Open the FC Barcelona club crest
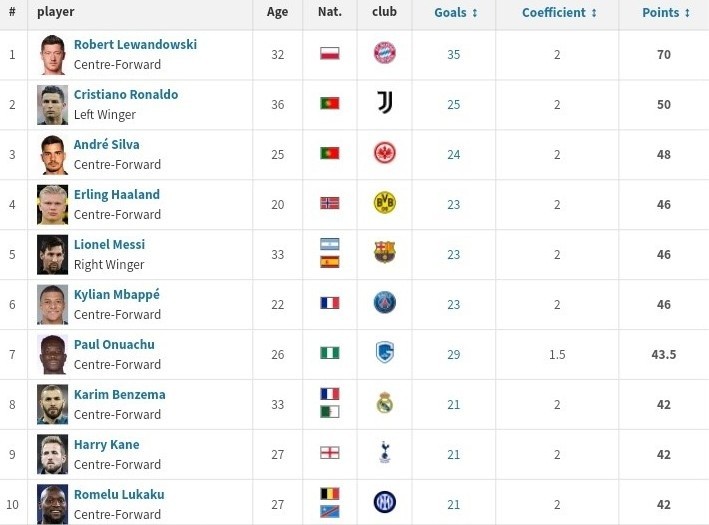Viewport: 709px width, 525px height. coord(385,253)
